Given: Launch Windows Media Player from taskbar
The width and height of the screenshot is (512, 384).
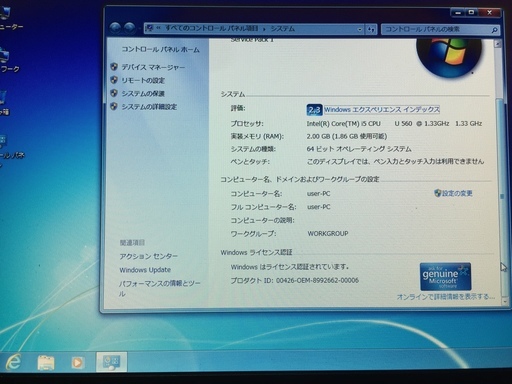Looking at the screenshot, I should tap(77, 362).
